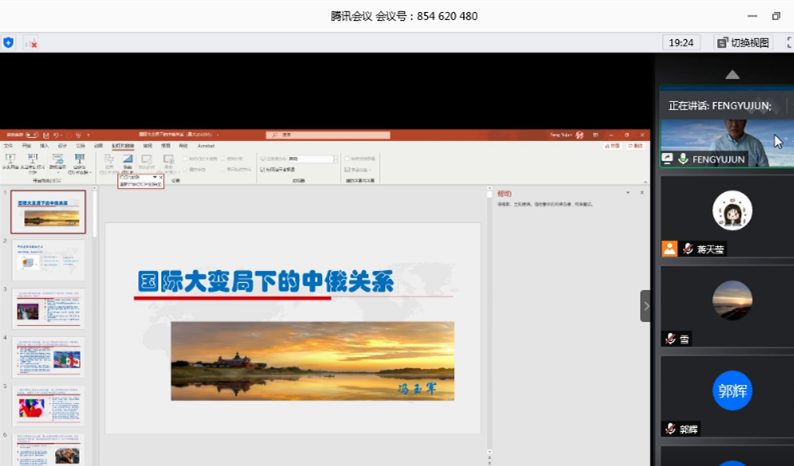Click the 19:24 meeting timer

681,43
